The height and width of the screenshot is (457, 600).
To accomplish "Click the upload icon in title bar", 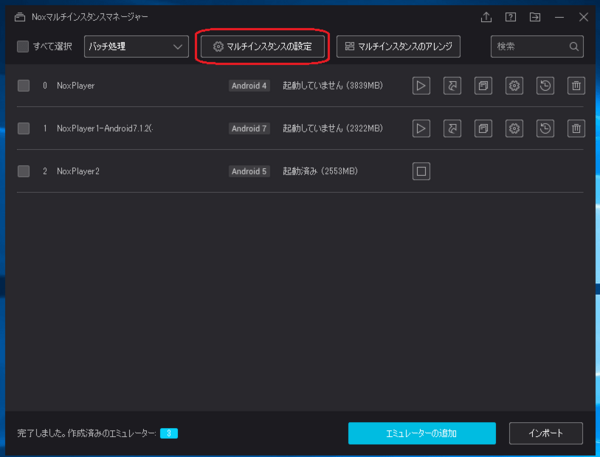I will coord(486,17).
